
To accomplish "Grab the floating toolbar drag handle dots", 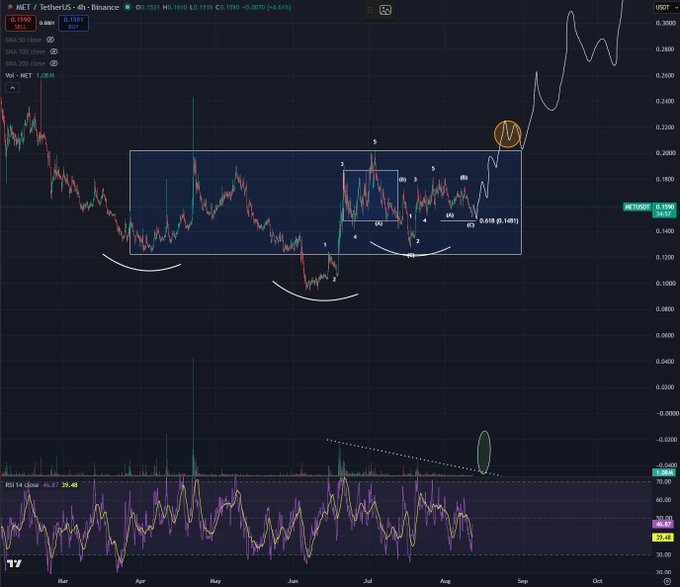I will [x=370, y=10].
